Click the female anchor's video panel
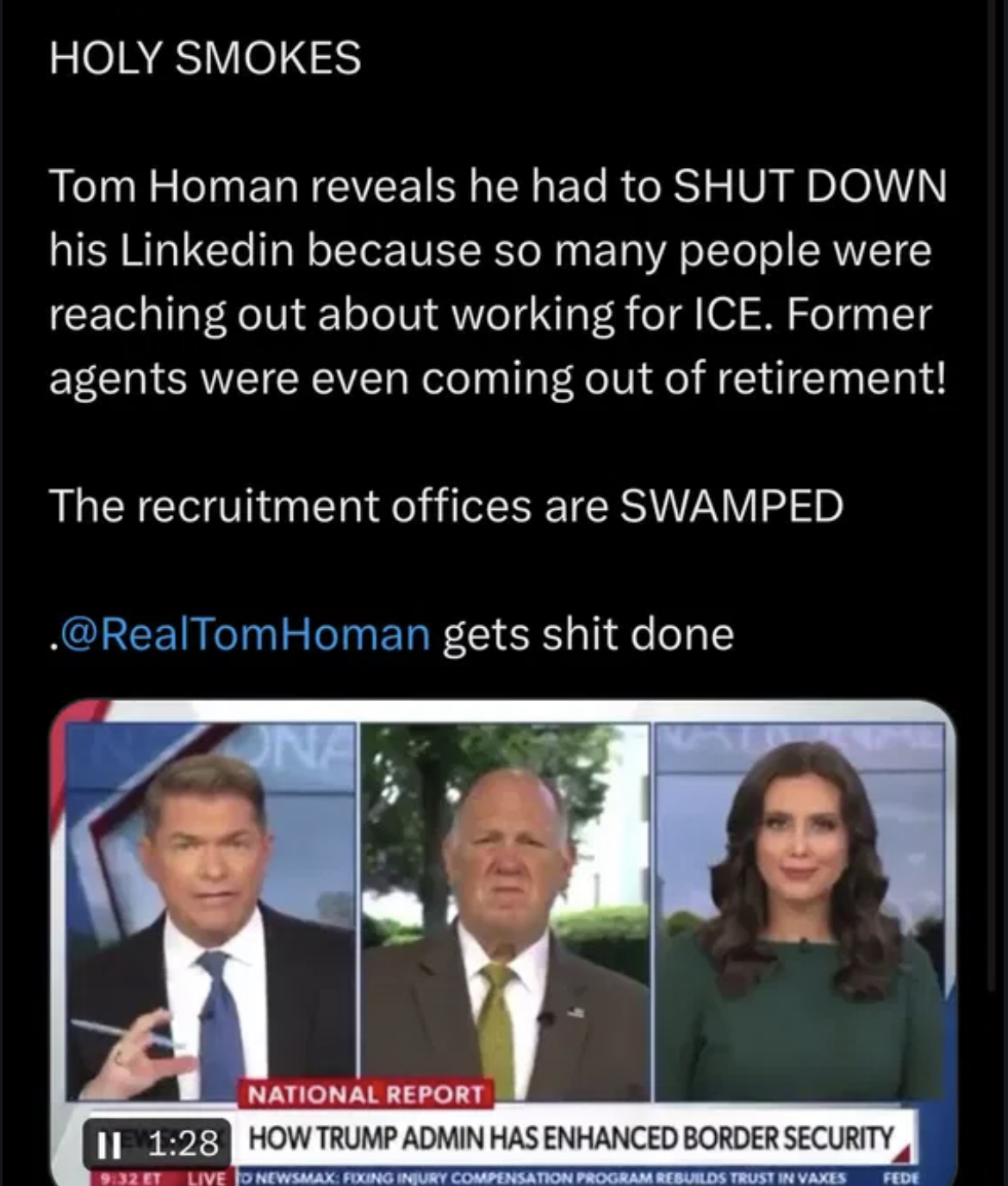Screen dimensions: 1008x1186 point(800,911)
